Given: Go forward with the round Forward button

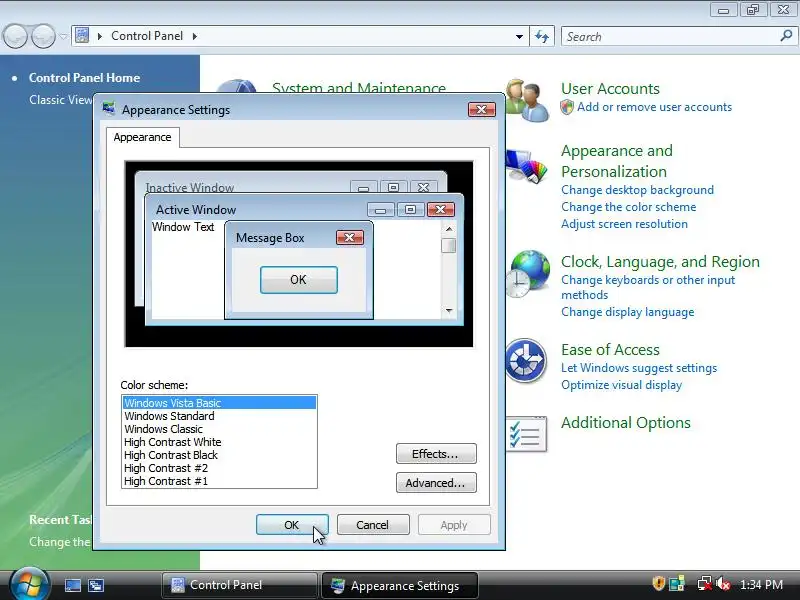Looking at the screenshot, I should coord(43,36).
